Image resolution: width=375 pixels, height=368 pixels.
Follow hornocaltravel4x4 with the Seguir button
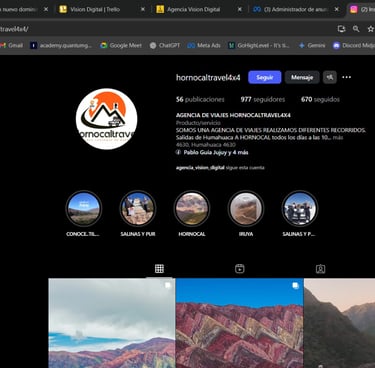pos(265,77)
